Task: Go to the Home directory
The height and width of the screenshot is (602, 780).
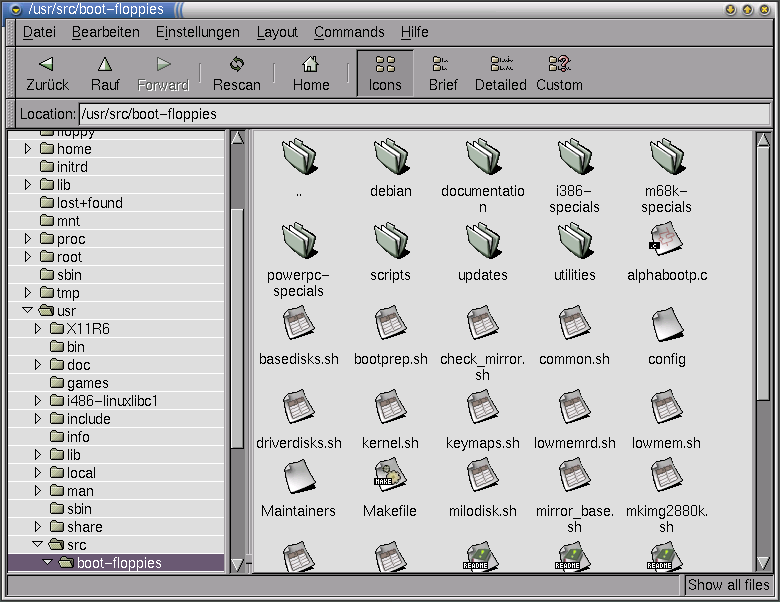Action: click(x=311, y=74)
